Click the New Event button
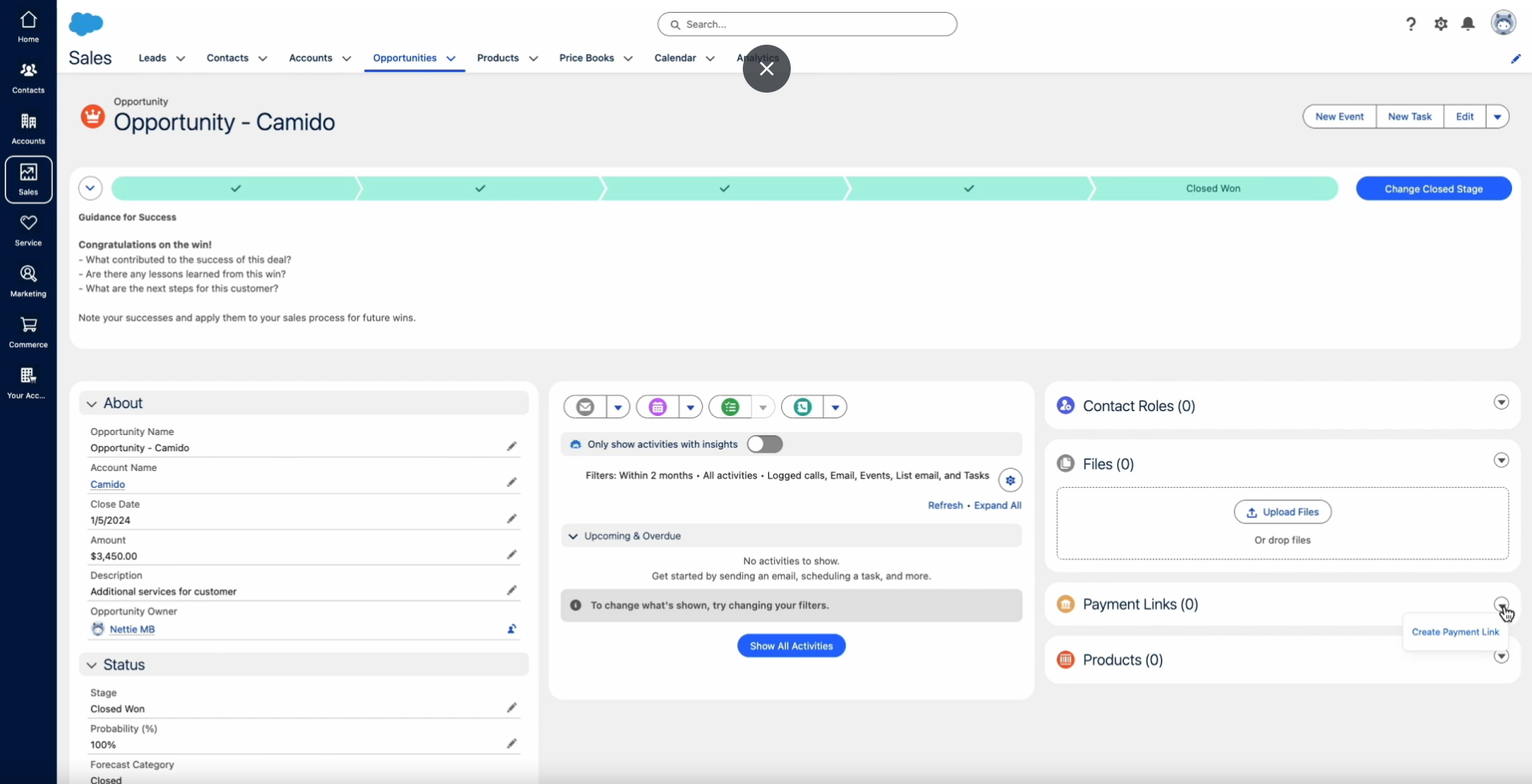Image resolution: width=1532 pixels, height=784 pixels. click(x=1340, y=117)
